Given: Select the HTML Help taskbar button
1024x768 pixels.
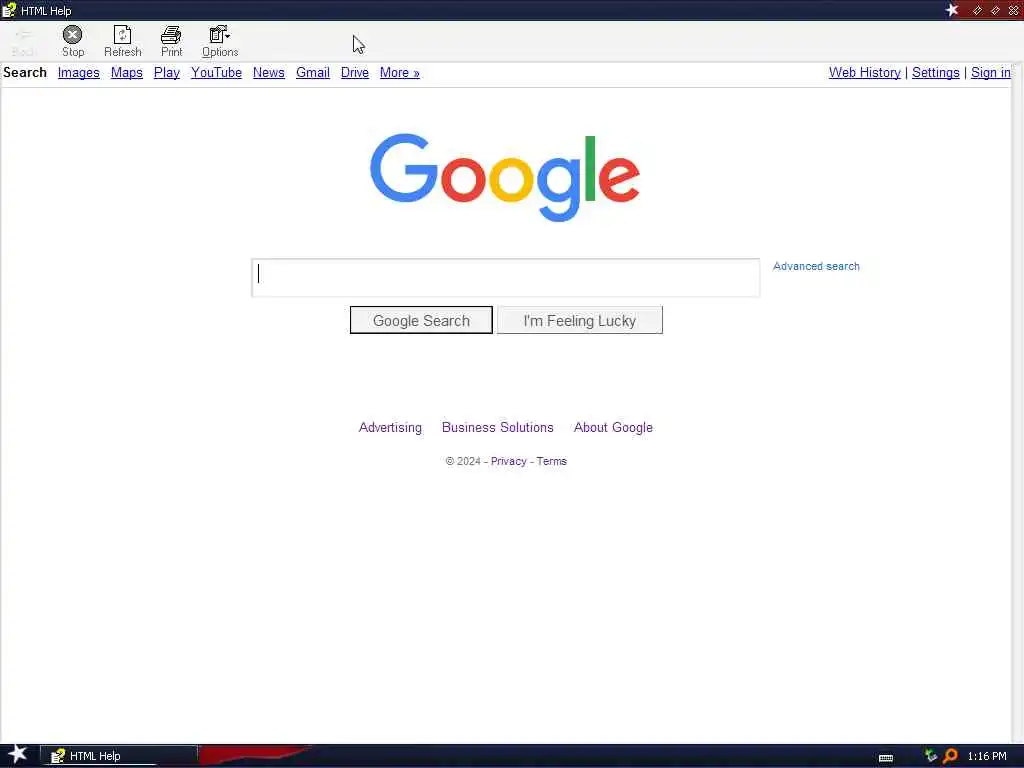Looking at the screenshot, I should (x=119, y=755).
